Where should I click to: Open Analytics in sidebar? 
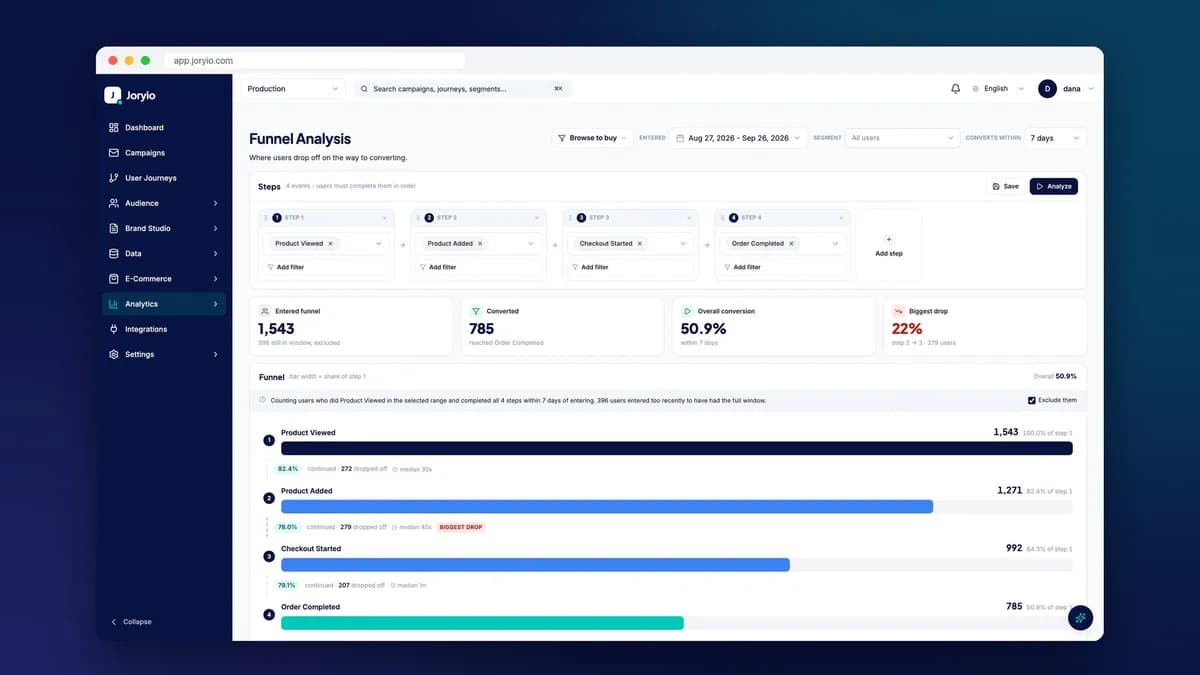[165, 304]
